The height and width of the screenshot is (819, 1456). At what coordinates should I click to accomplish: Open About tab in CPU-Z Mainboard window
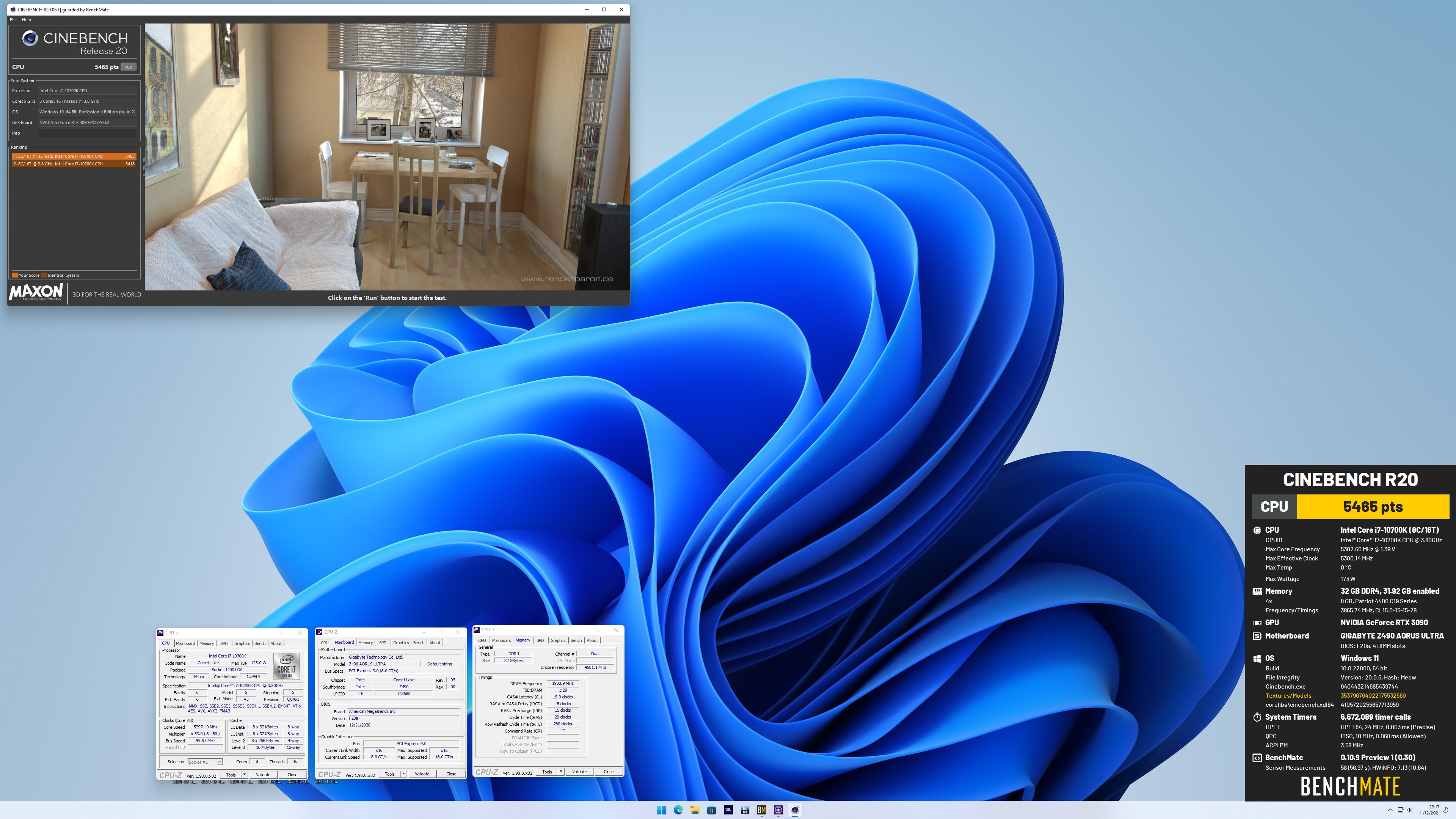[x=435, y=643]
